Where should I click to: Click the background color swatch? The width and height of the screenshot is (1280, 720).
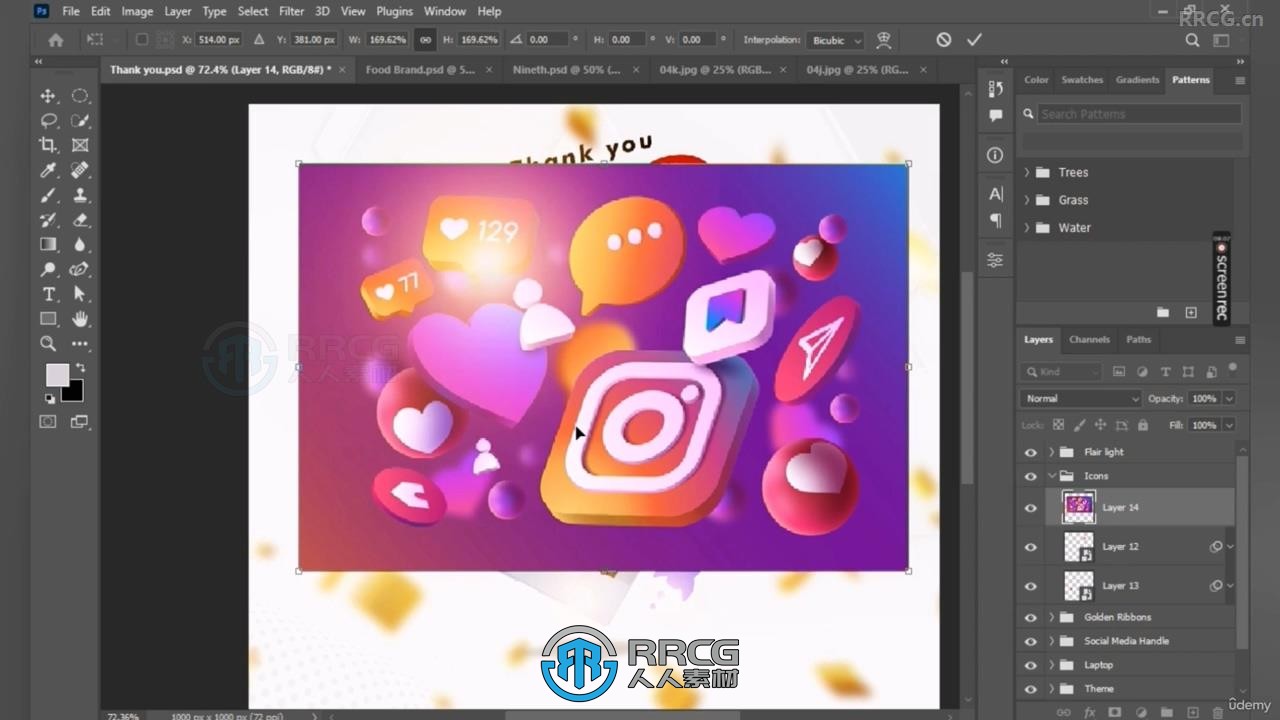[74, 391]
